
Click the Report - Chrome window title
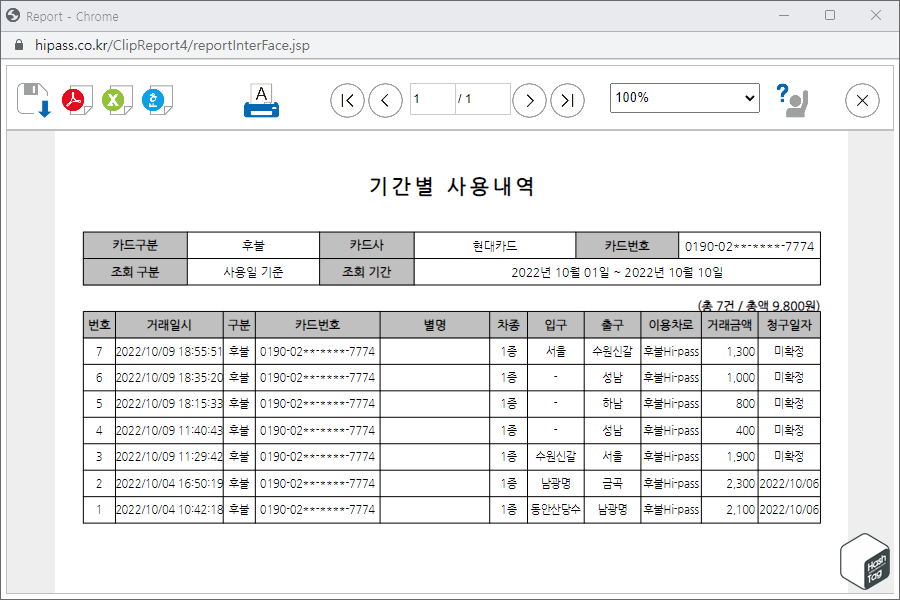[72, 17]
